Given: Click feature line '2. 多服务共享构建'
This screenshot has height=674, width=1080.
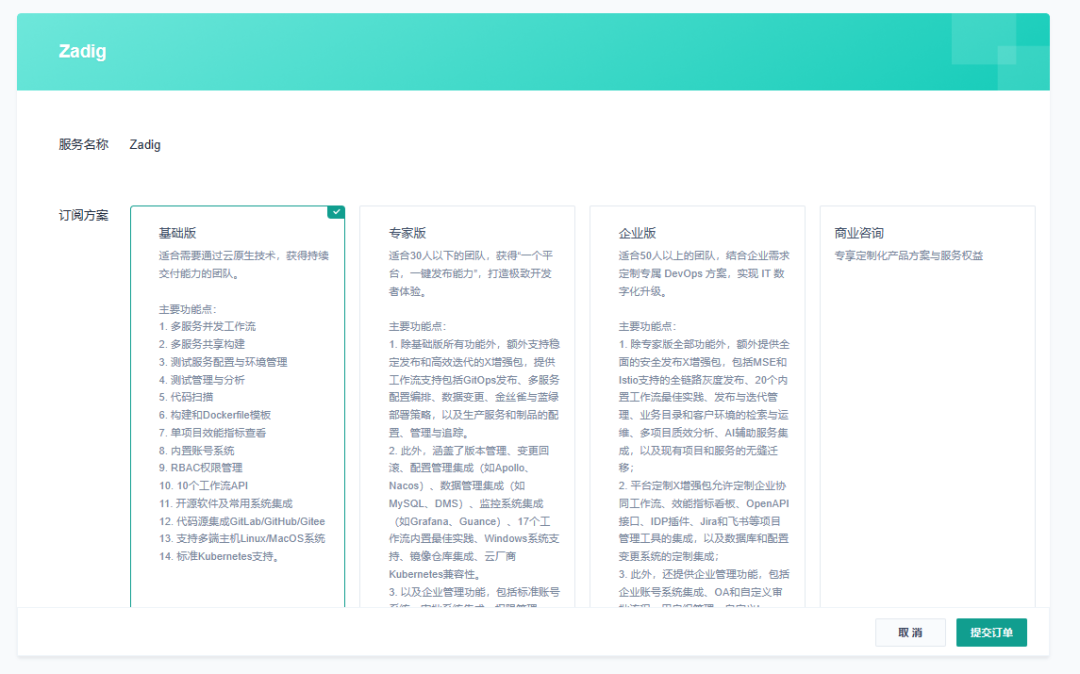Looking at the screenshot, I should point(202,344).
